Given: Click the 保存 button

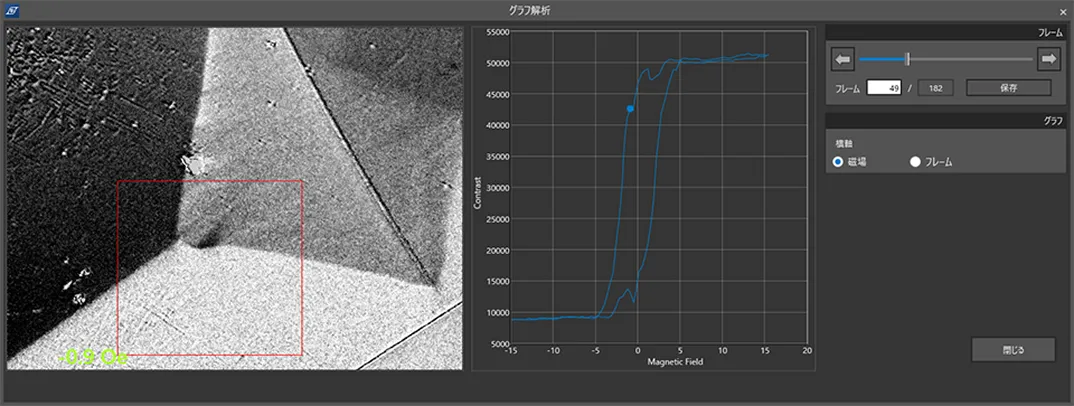Looking at the screenshot, I should click(x=1008, y=88).
